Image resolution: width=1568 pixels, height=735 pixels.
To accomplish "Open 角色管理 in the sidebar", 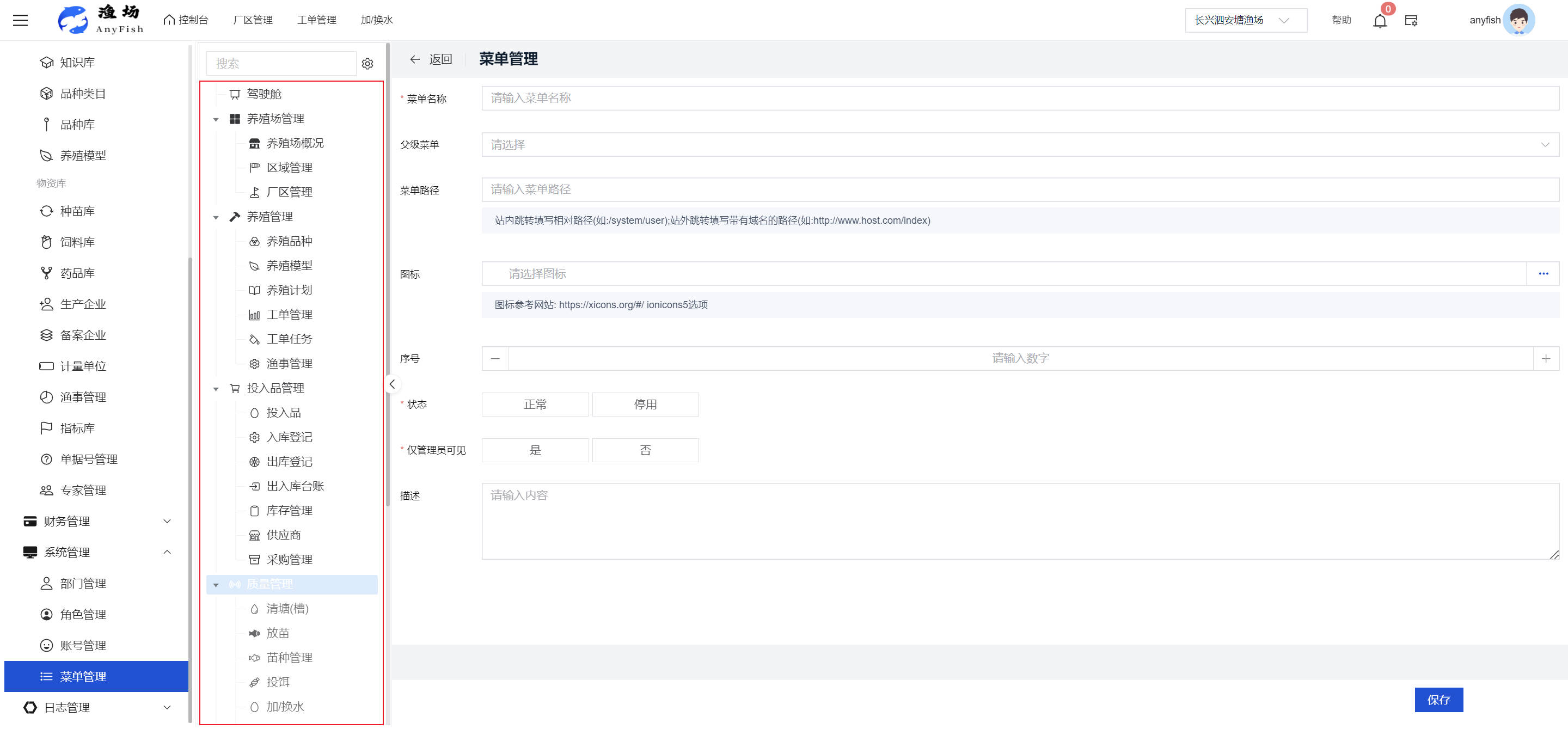I will (83, 615).
